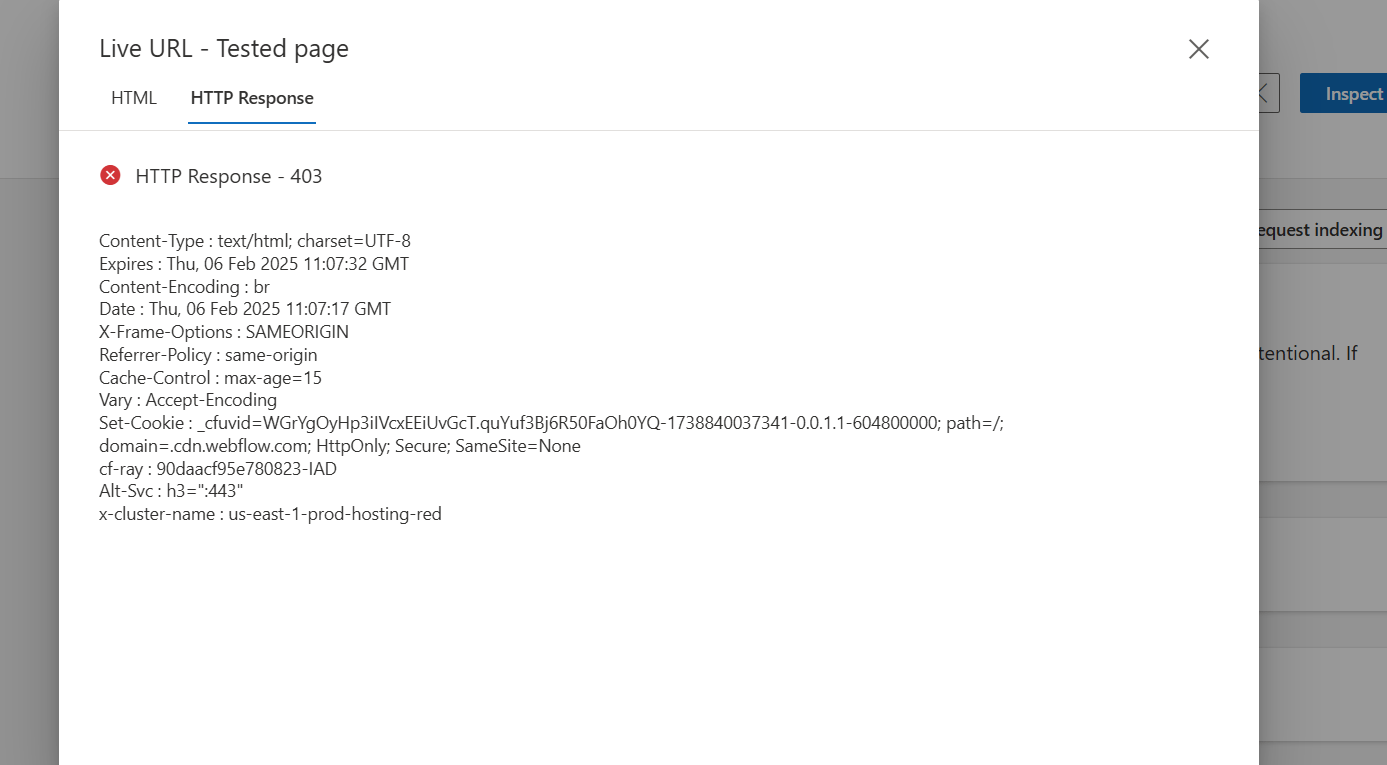Click the Set-Cookie header value
1387x765 pixels.
550,422
